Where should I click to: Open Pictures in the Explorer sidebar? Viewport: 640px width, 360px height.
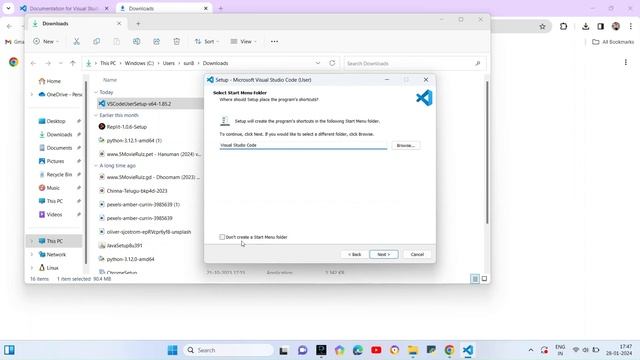tap(55, 161)
